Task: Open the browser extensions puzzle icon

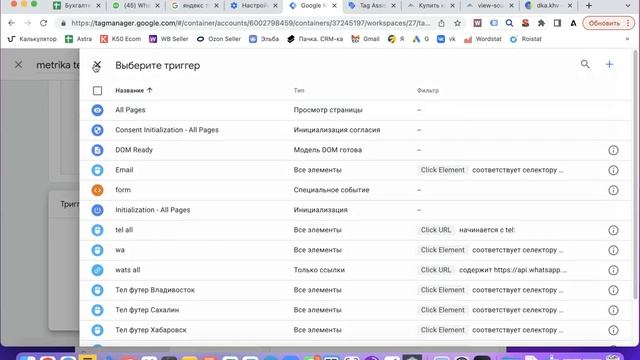Action: click(x=541, y=23)
